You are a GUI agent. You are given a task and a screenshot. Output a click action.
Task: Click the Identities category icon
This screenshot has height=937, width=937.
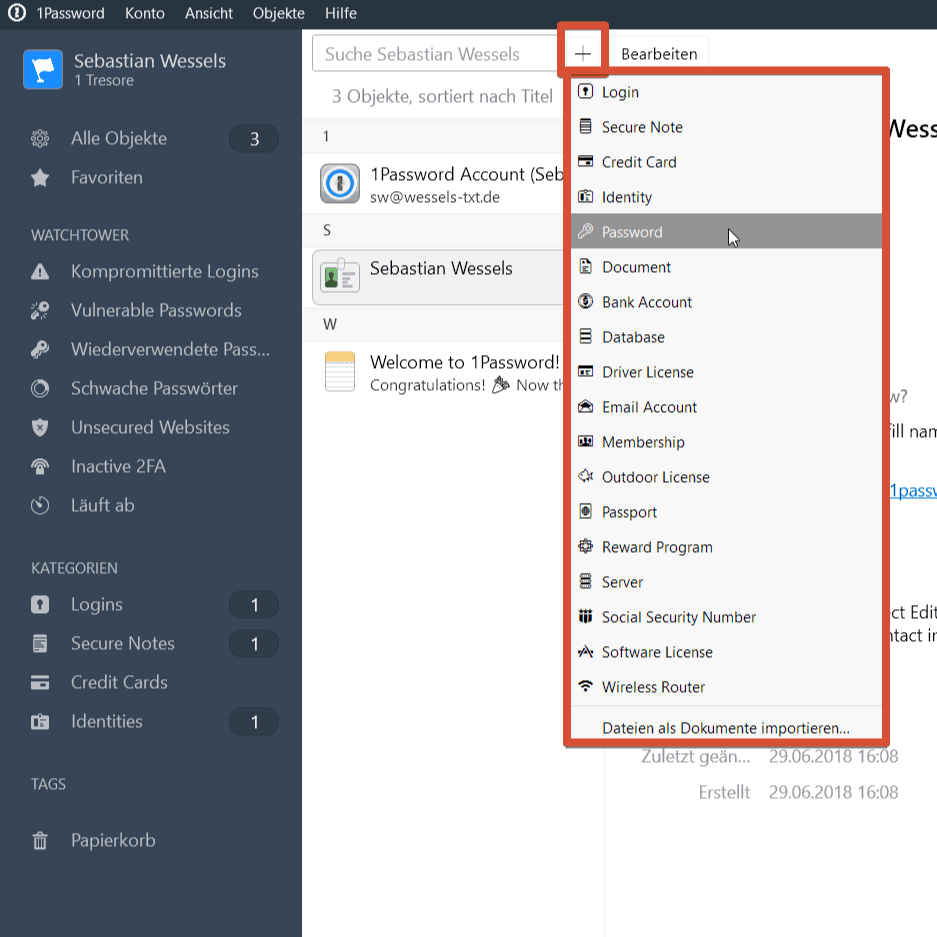pos(40,722)
